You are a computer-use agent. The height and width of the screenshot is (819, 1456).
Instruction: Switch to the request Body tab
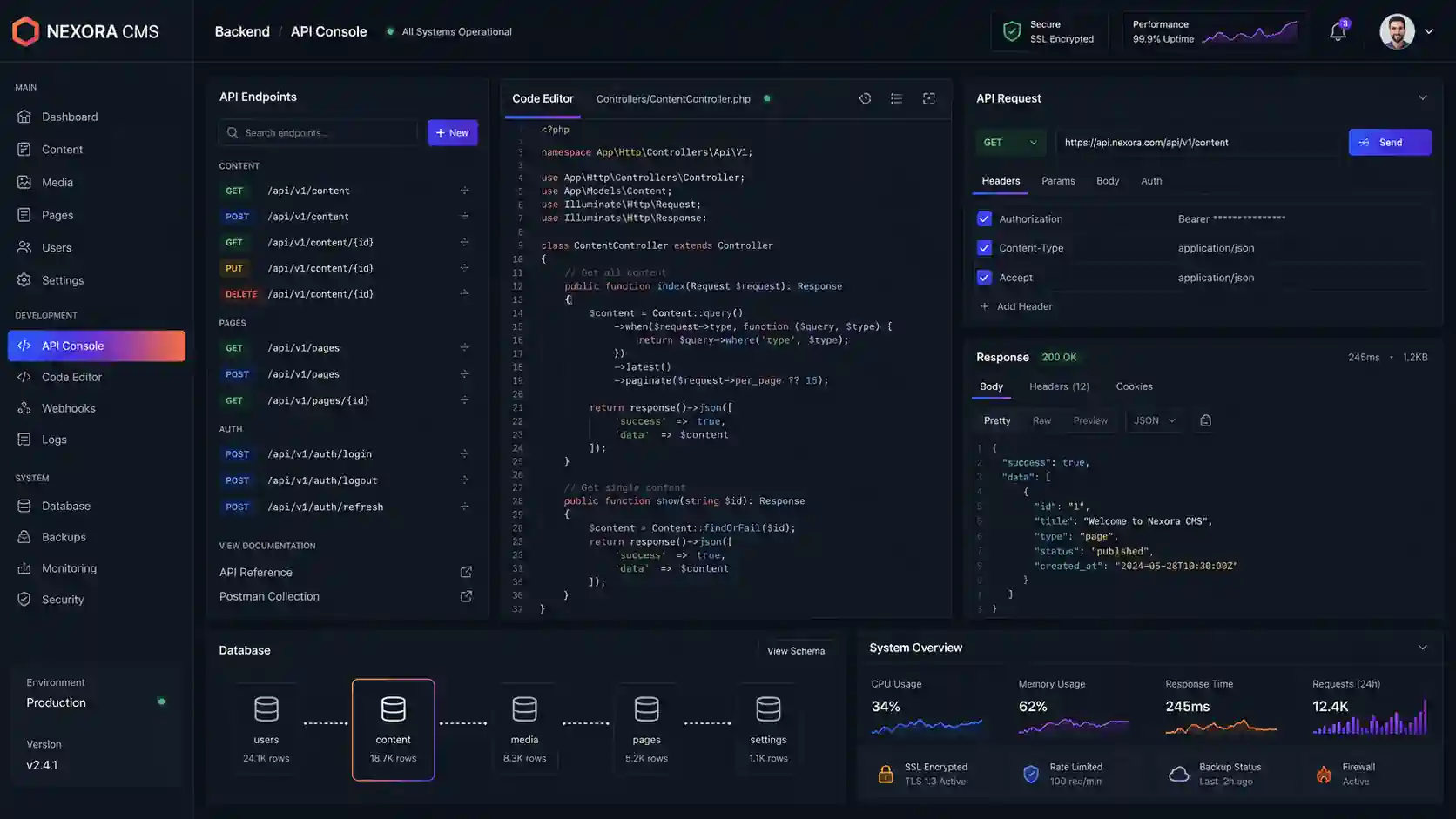pyautogui.click(x=1108, y=181)
